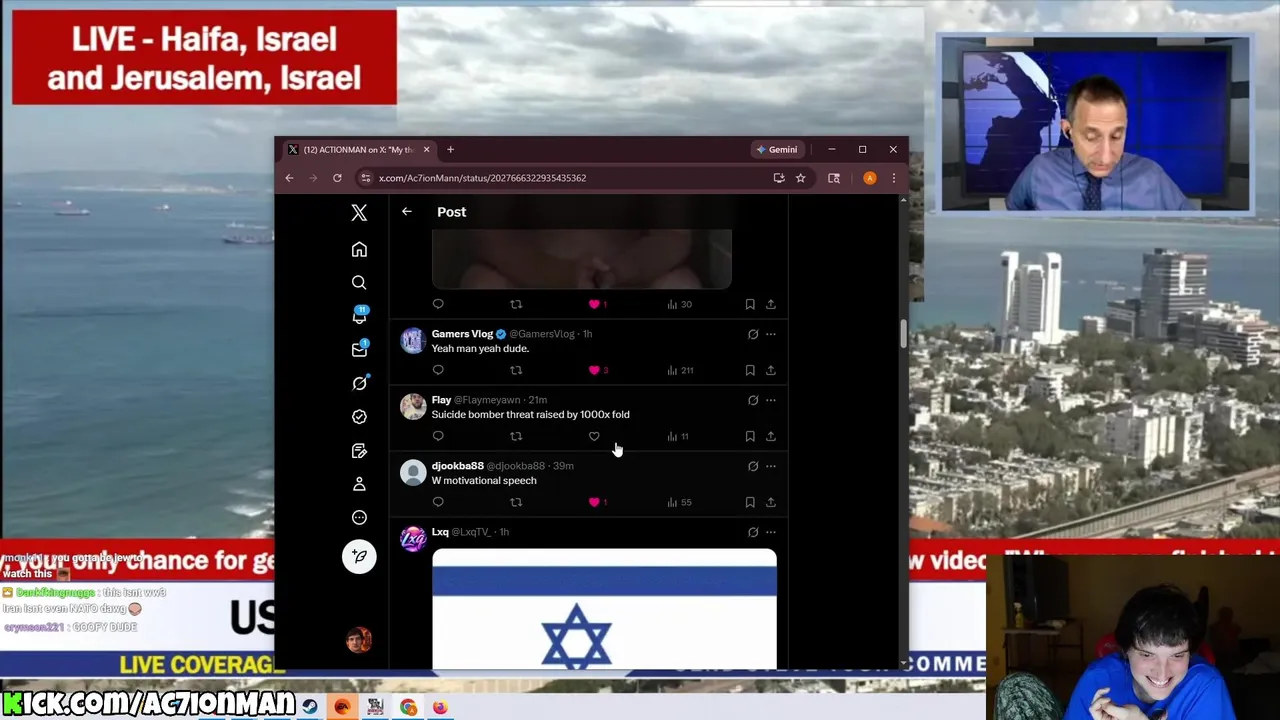Focus the x.com address bar

click(565, 178)
